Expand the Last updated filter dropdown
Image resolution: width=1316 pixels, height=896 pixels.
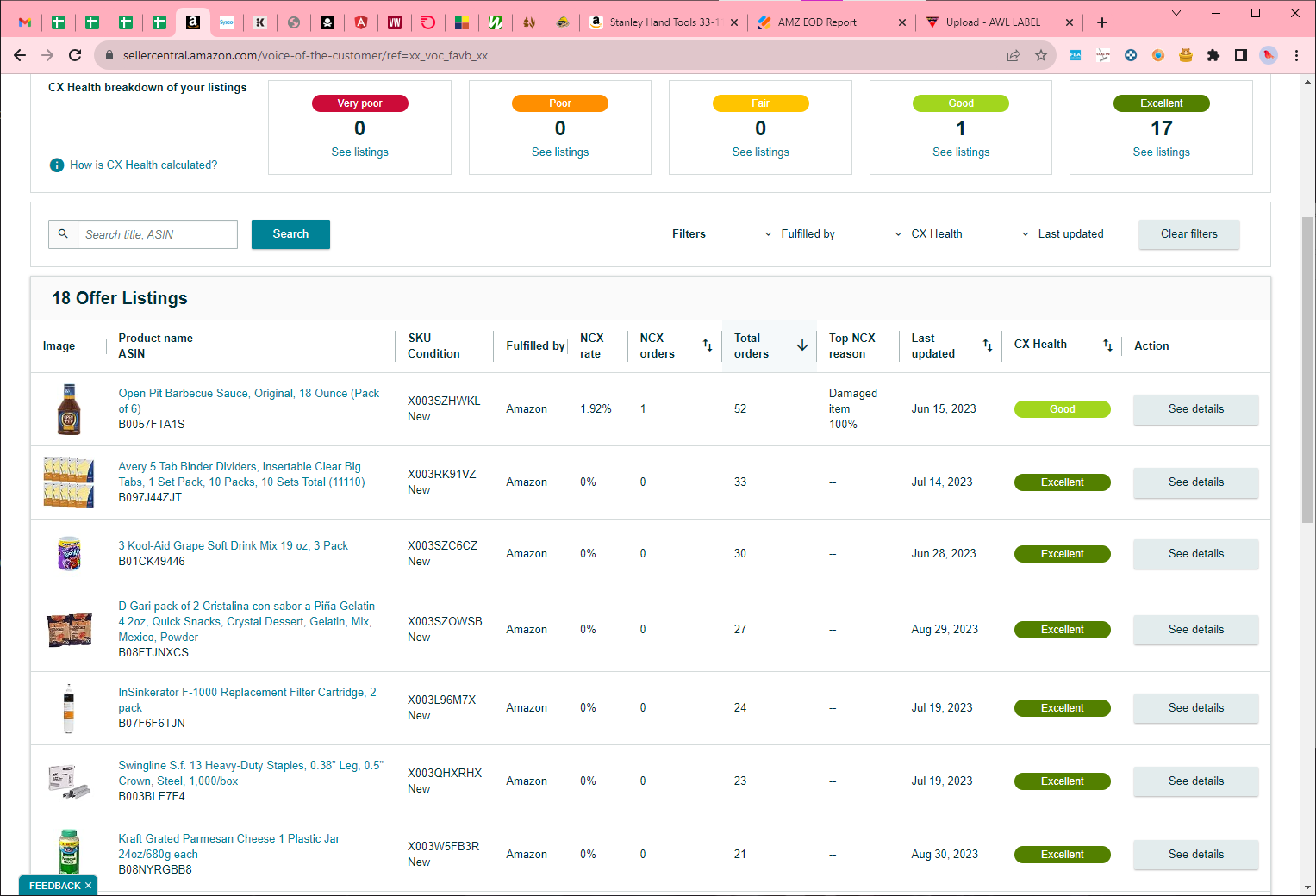[x=1061, y=233]
